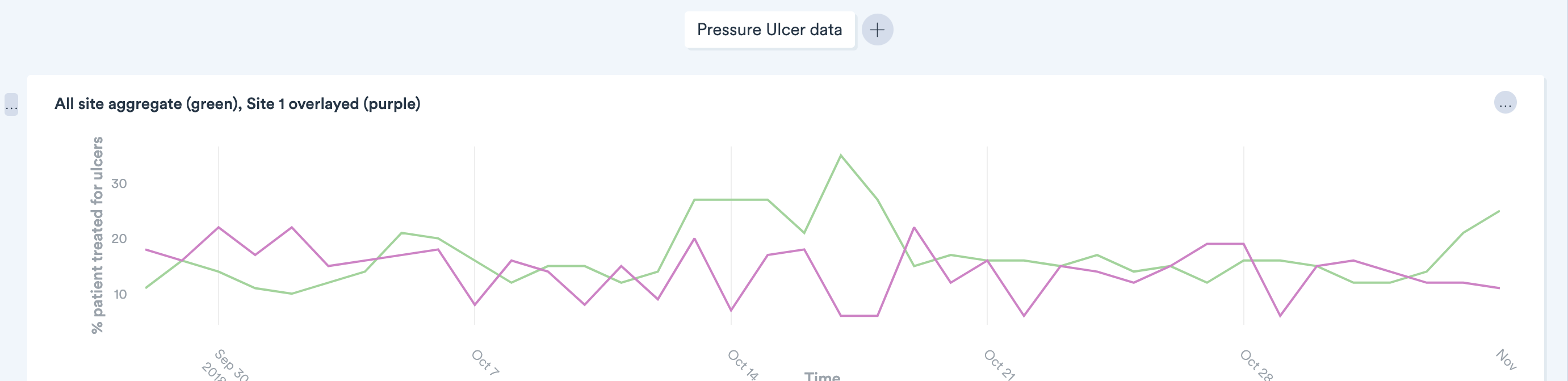Click the y-axis tick label 30
1568x381 pixels.
(119, 183)
